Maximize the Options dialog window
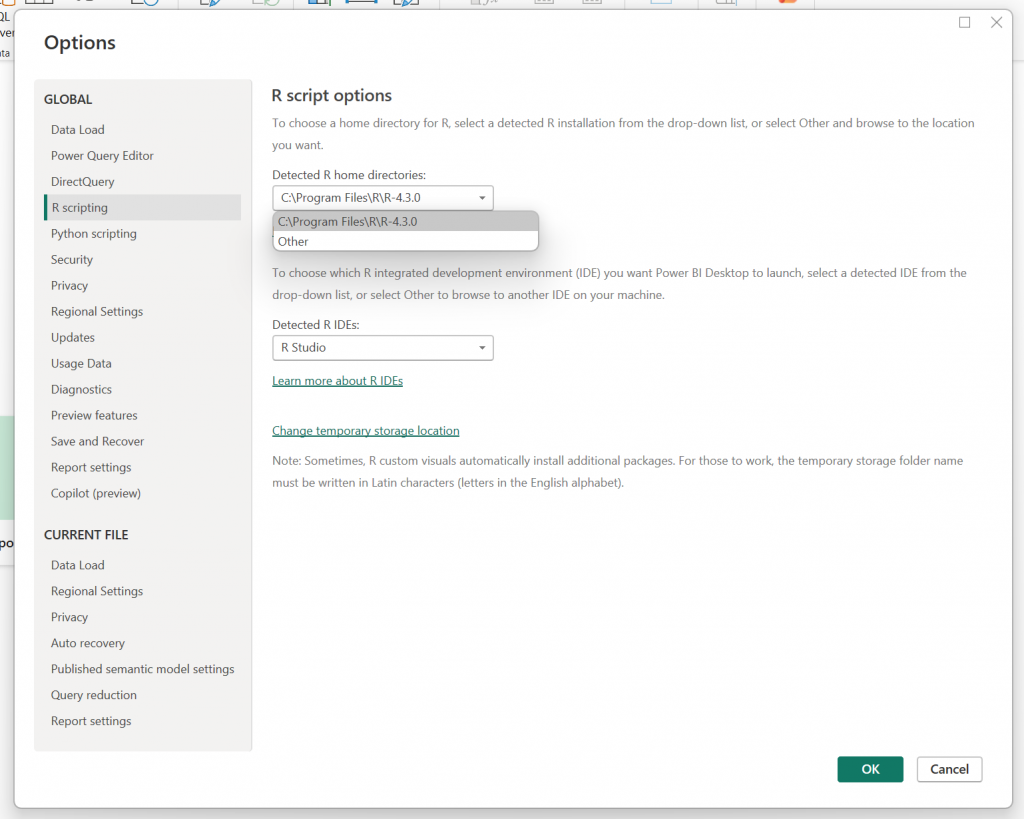Viewport: 1024px width, 819px height. pos(965,22)
